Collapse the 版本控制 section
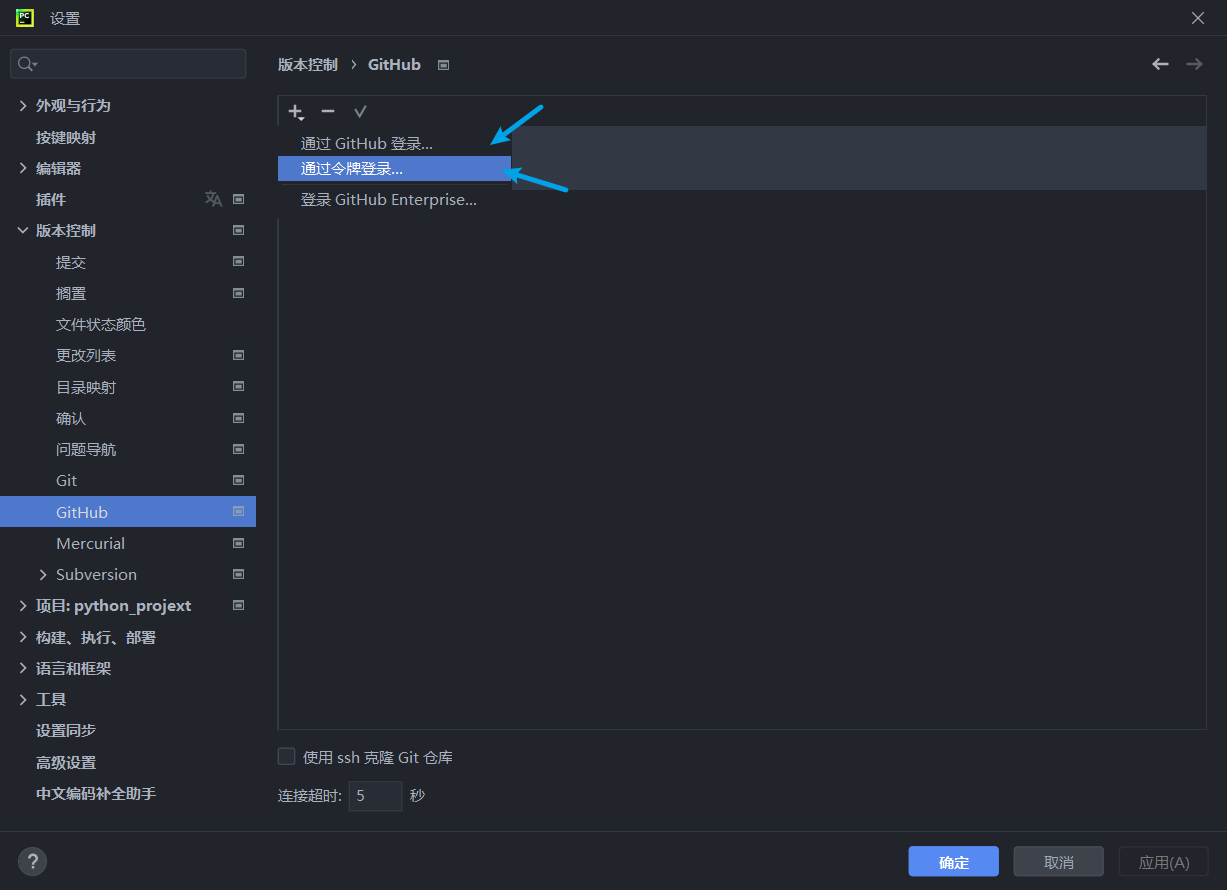The width and height of the screenshot is (1227, 890). tap(23, 230)
